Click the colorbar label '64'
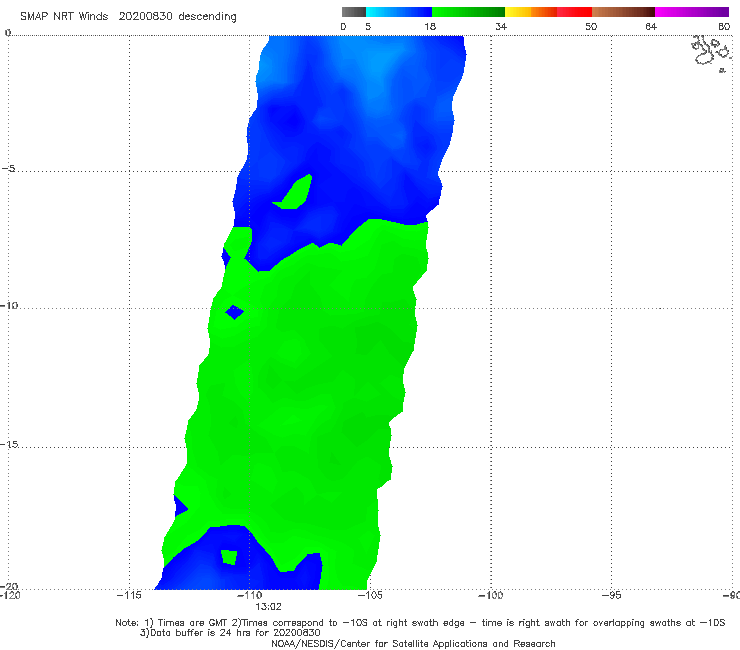740x650 pixels. point(651,26)
